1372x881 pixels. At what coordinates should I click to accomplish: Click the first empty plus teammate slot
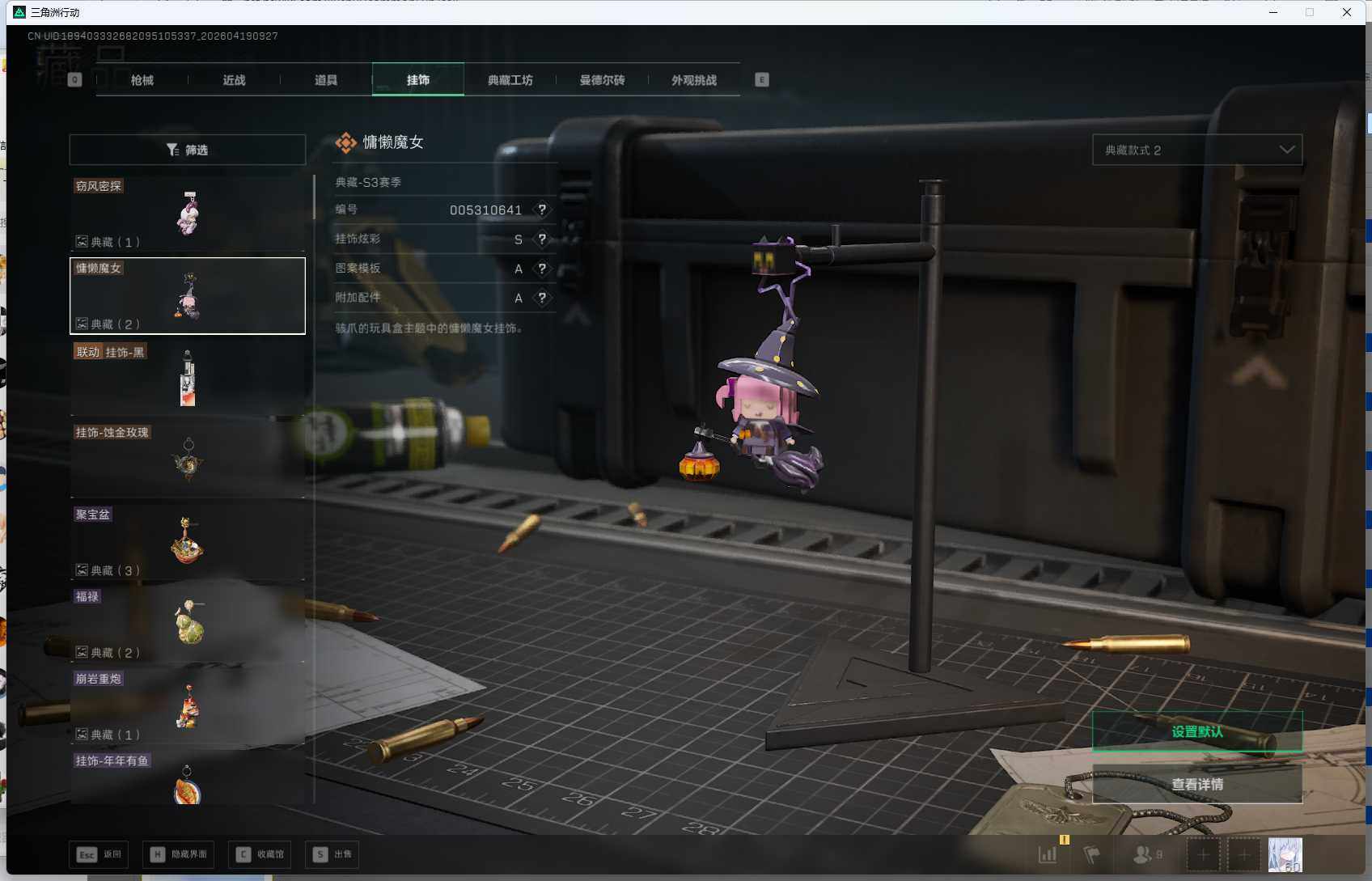click(1203, 854)
